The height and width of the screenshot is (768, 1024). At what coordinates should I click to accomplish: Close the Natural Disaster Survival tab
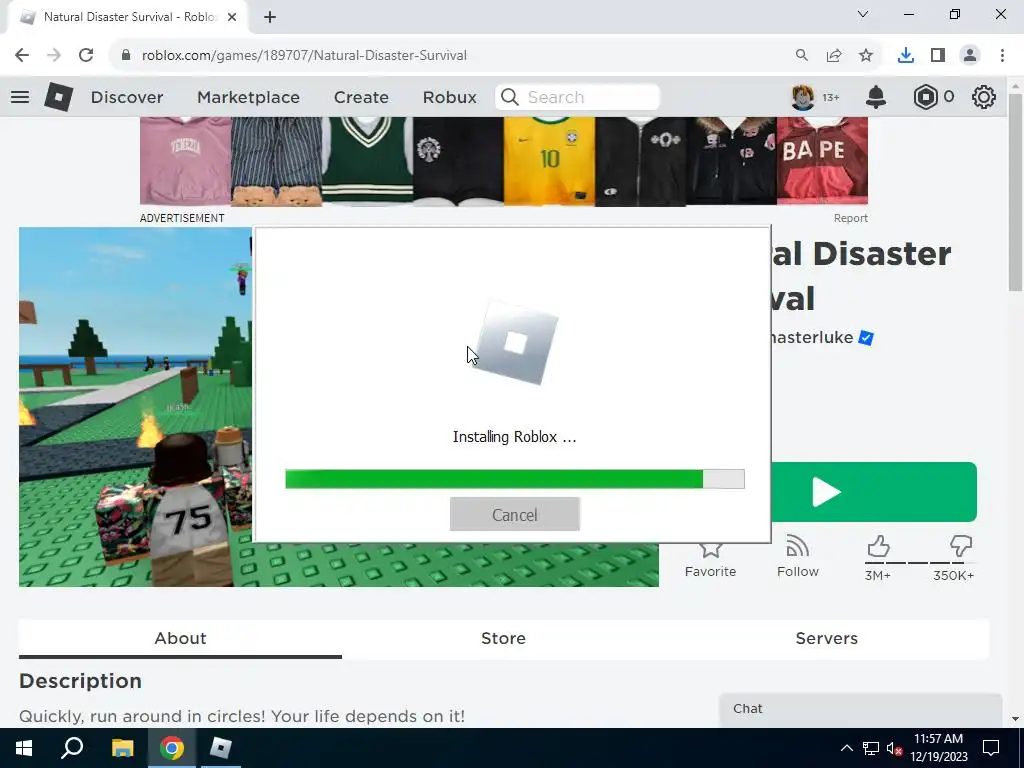pos(232,17)
